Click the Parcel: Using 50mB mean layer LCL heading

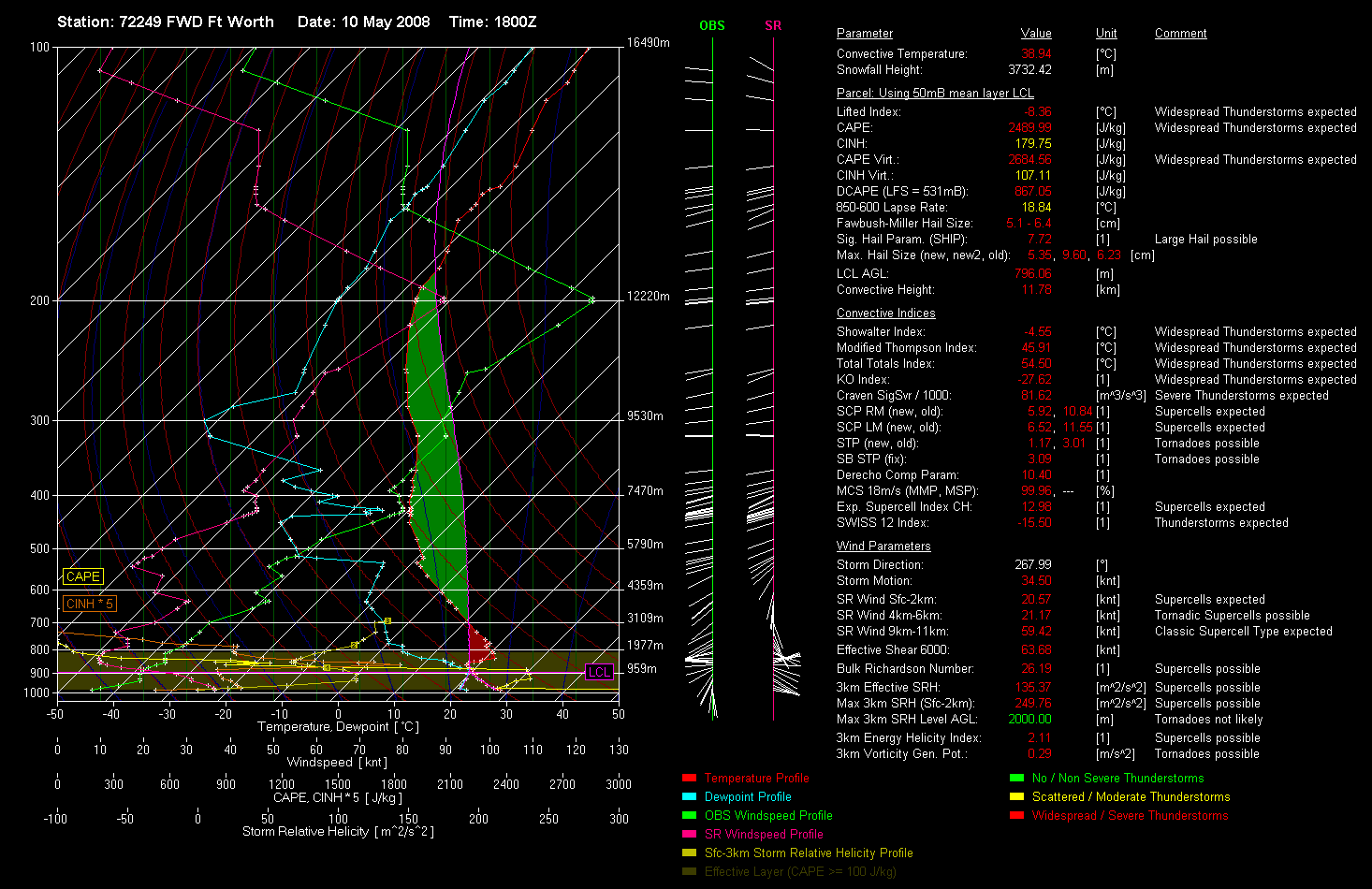(x=935, y=94)
